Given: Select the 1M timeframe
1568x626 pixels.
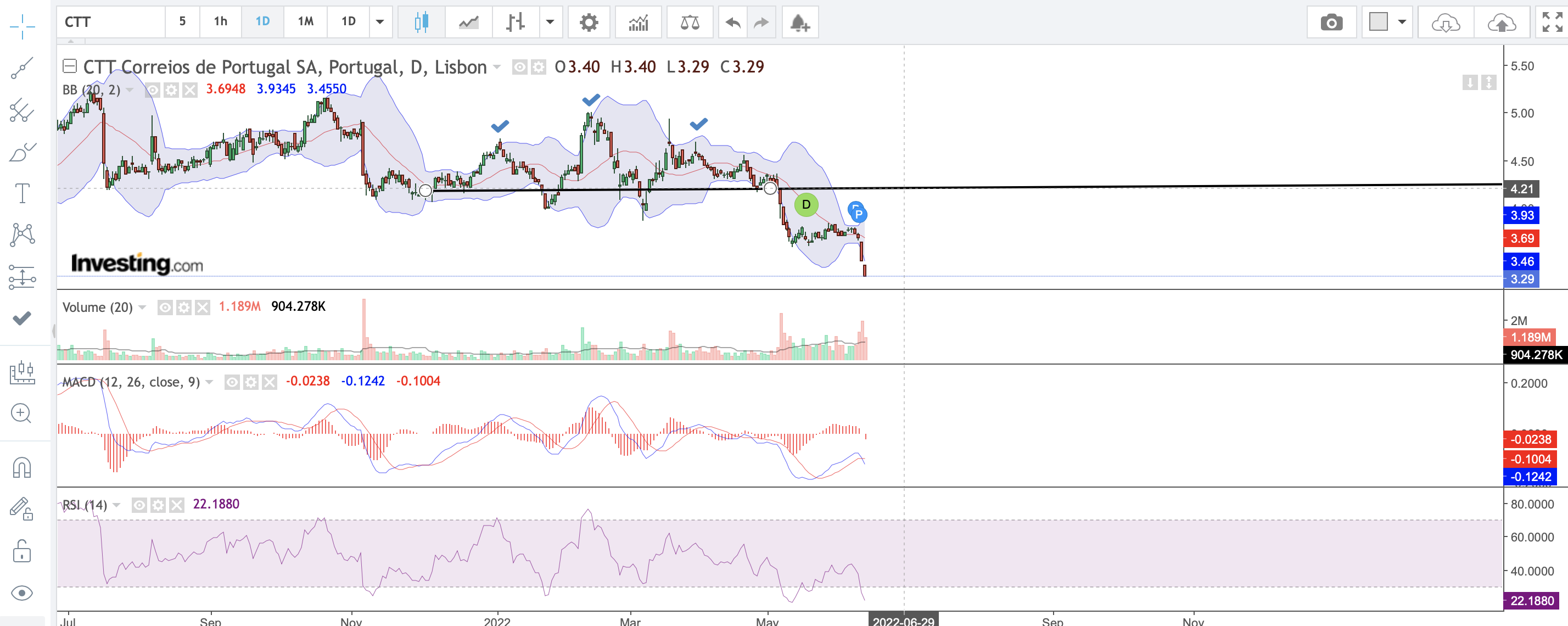Looking at the screenshot, I should [305, 22].
